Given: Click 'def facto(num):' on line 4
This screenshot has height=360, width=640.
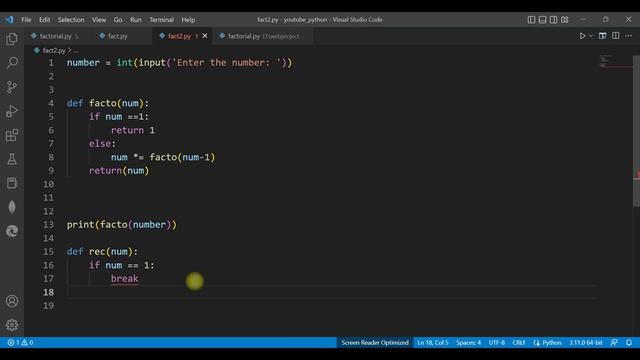Looking at the screenshot, I should coord(108,103).
